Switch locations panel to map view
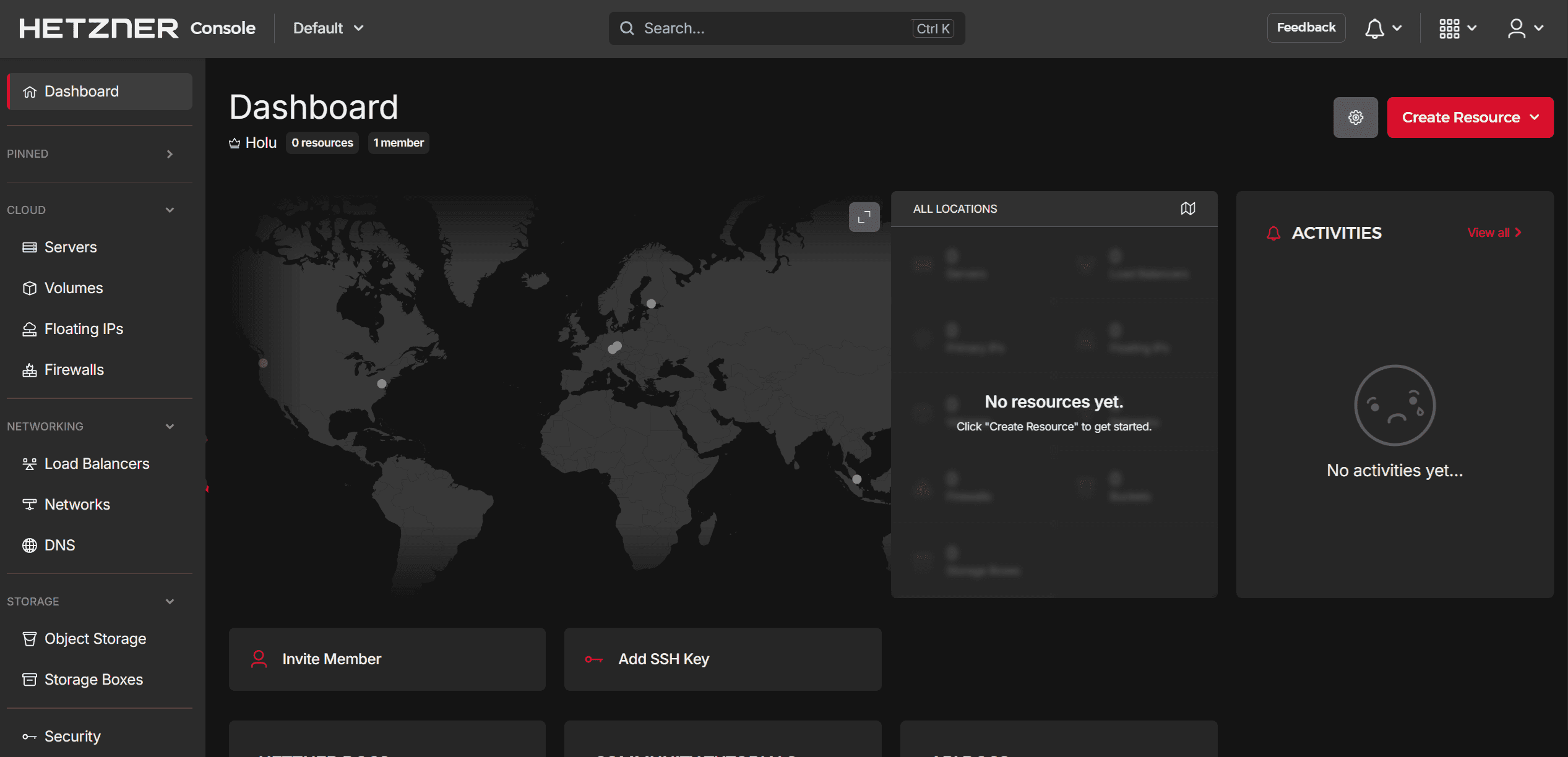 click(x=1187, y=208)
